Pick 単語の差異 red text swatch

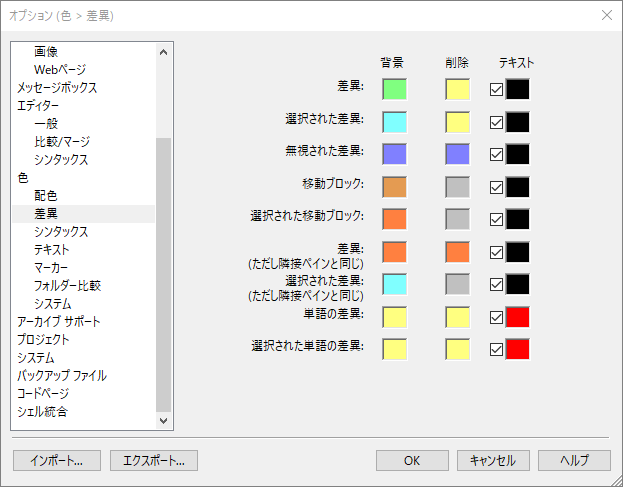(x=517, y=317)
